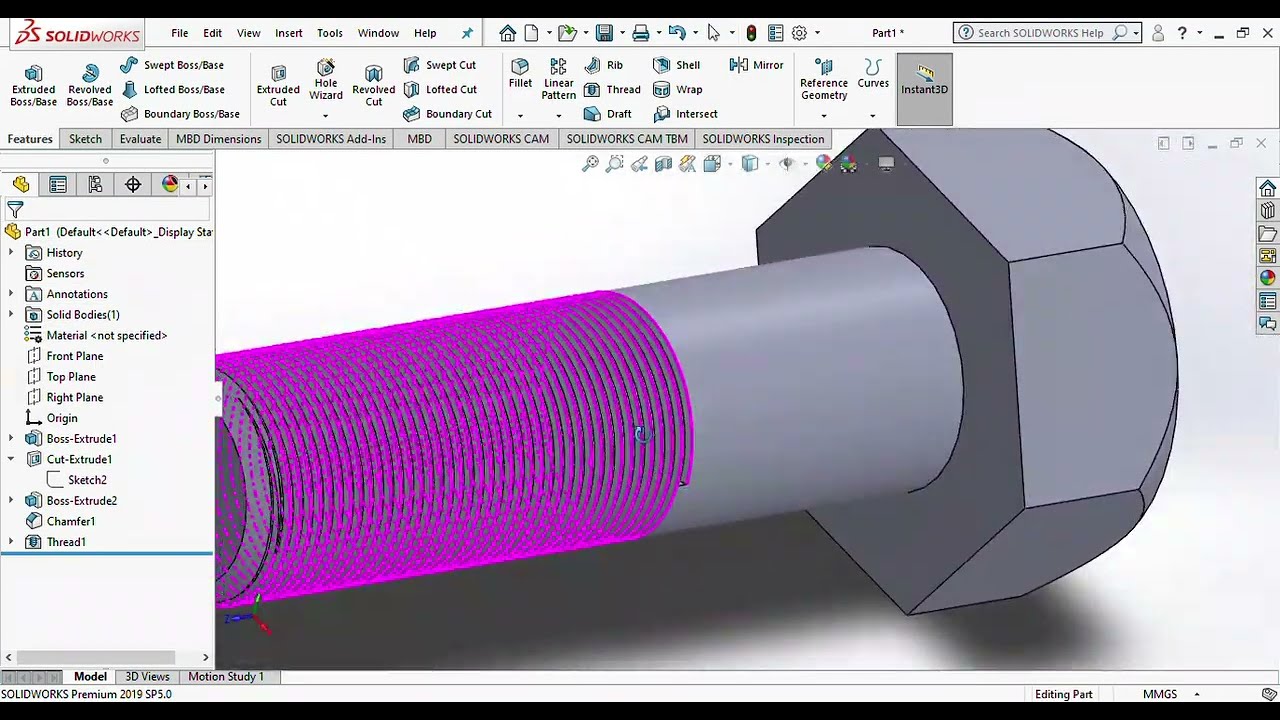
Task: Open the Options gear icon
Action: point(799,33)
